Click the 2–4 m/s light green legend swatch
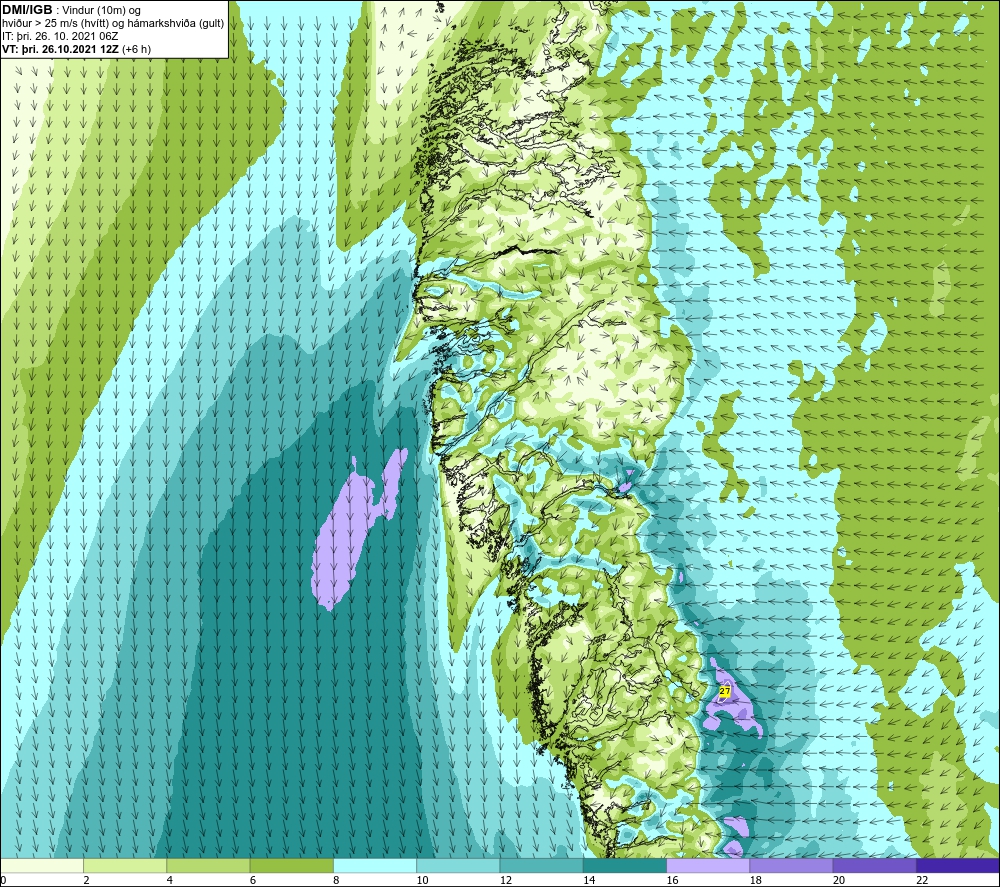 [125, 865]
